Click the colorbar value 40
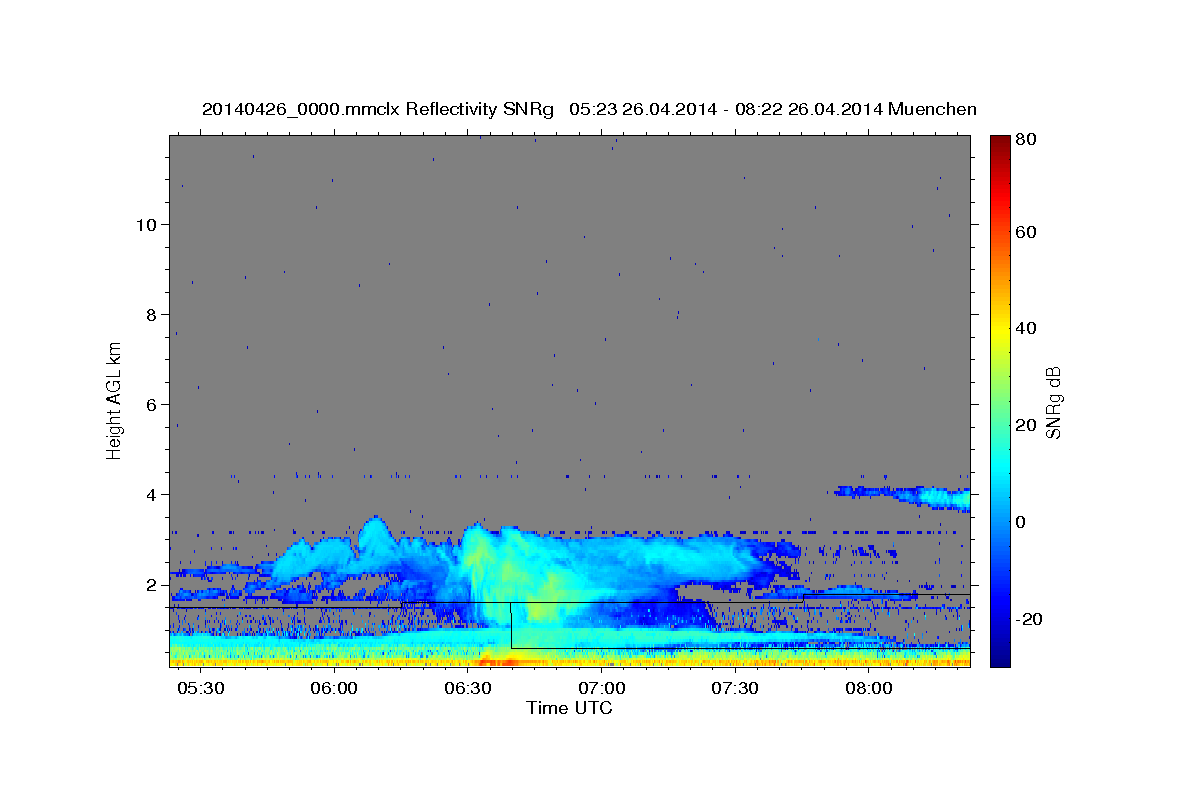The image size is (1200, 800). coord(1025,328)
